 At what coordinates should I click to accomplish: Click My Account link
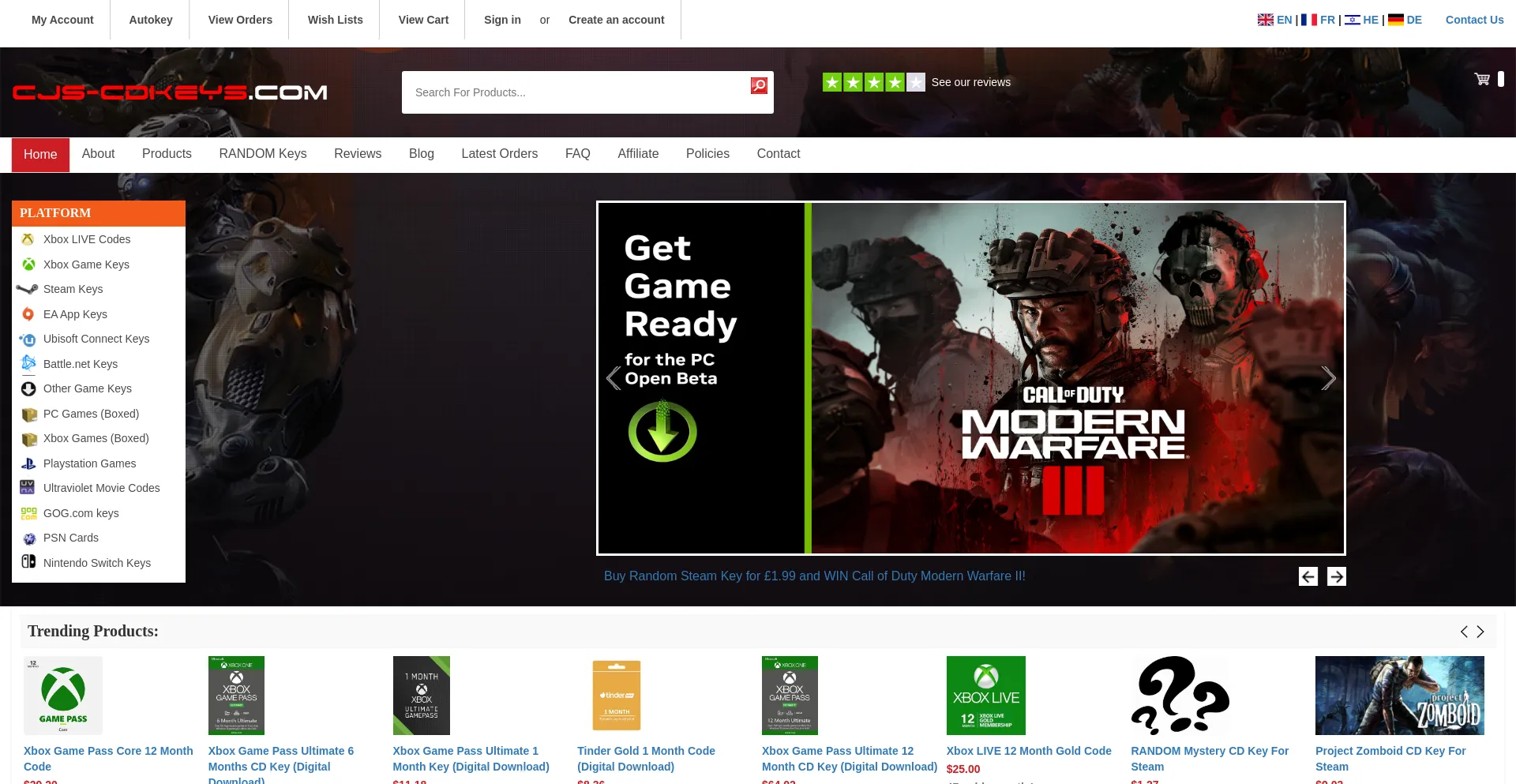click(62, 20)
